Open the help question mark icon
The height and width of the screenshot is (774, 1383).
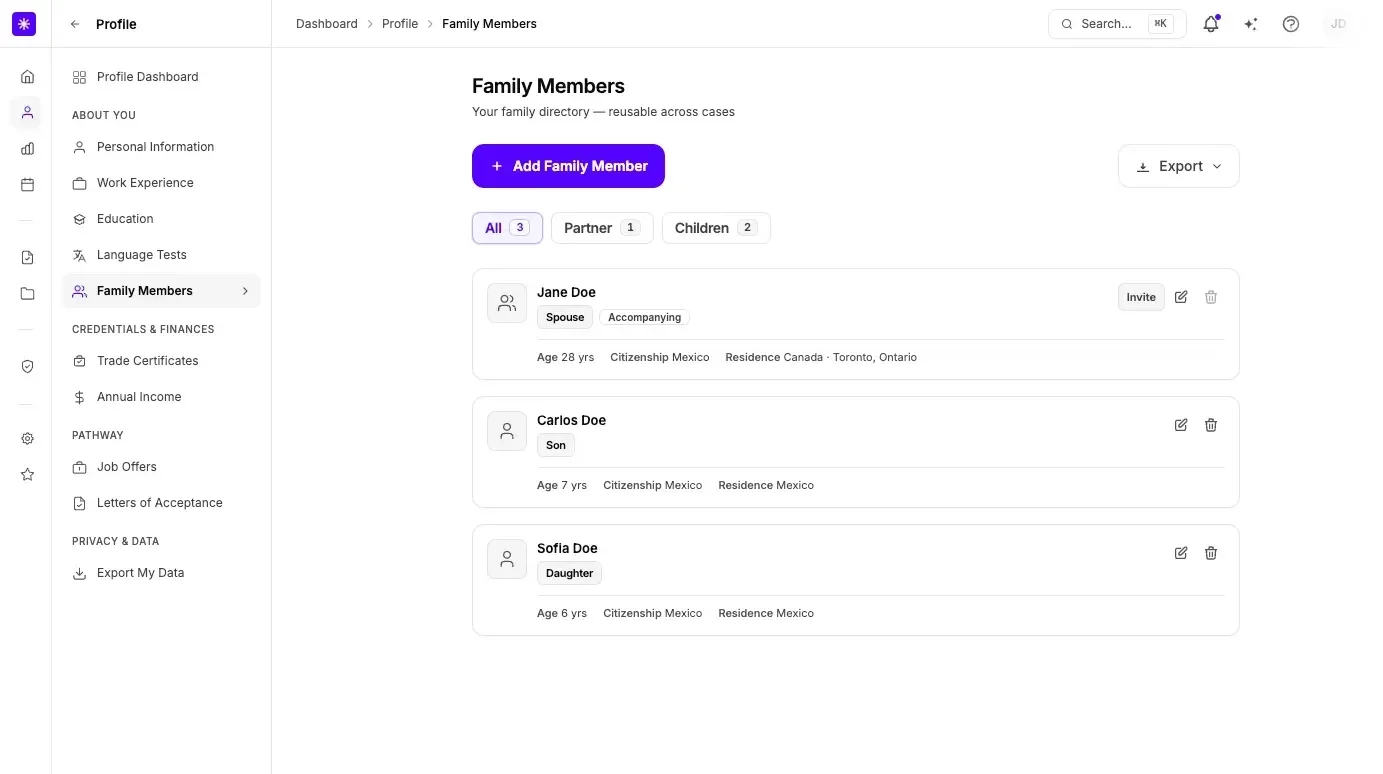[1291, 24]
